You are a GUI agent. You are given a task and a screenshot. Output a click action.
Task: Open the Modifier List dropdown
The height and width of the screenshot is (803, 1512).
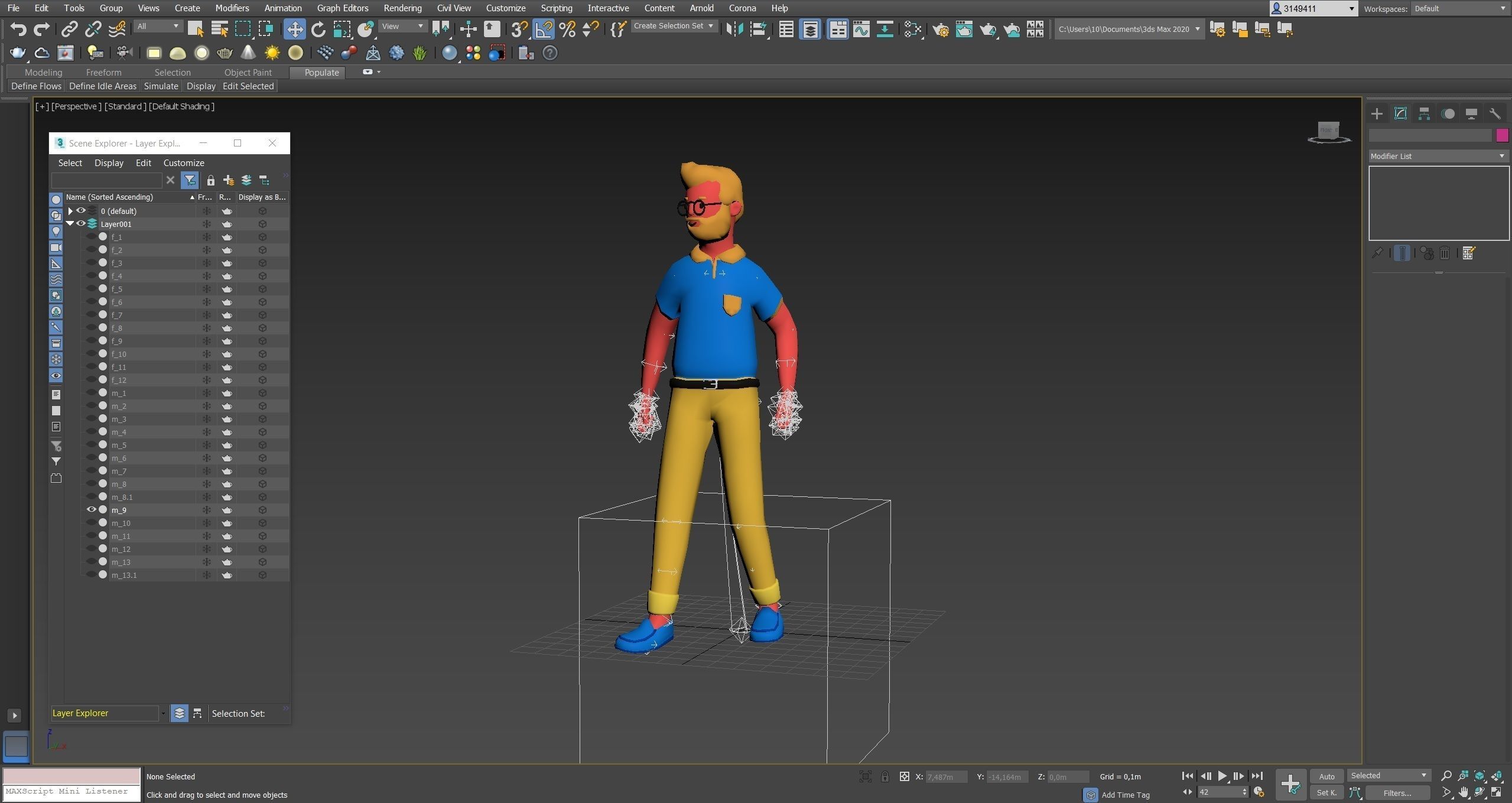point(1438,156)
